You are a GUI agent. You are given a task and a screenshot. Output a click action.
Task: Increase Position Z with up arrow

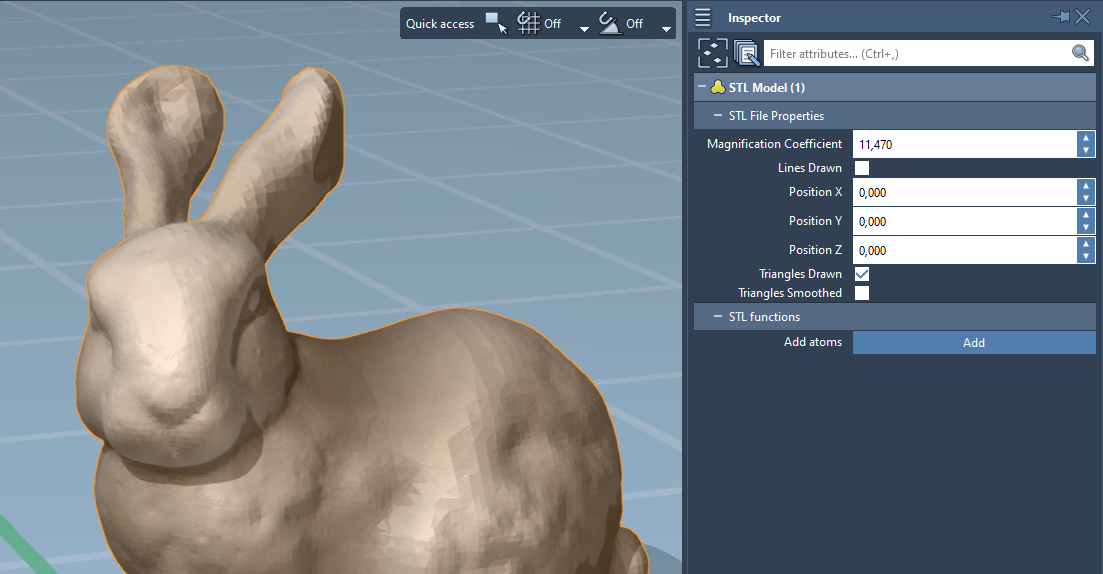coord(1086,243)
